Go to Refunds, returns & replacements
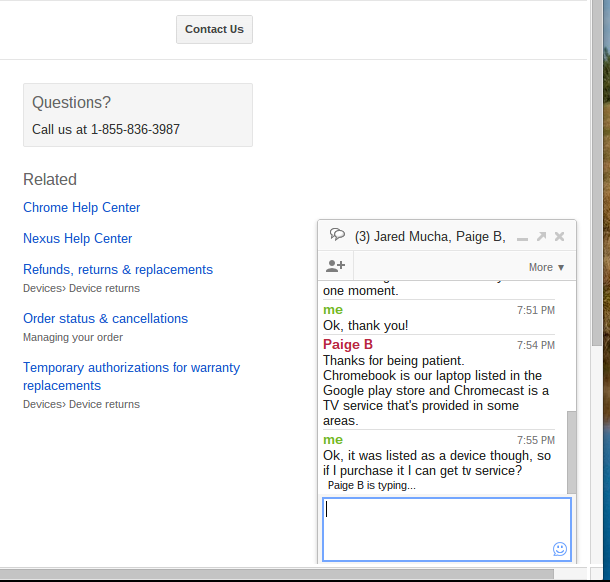The width and height of the screenshot is (610, 582). tap(118, 270)
